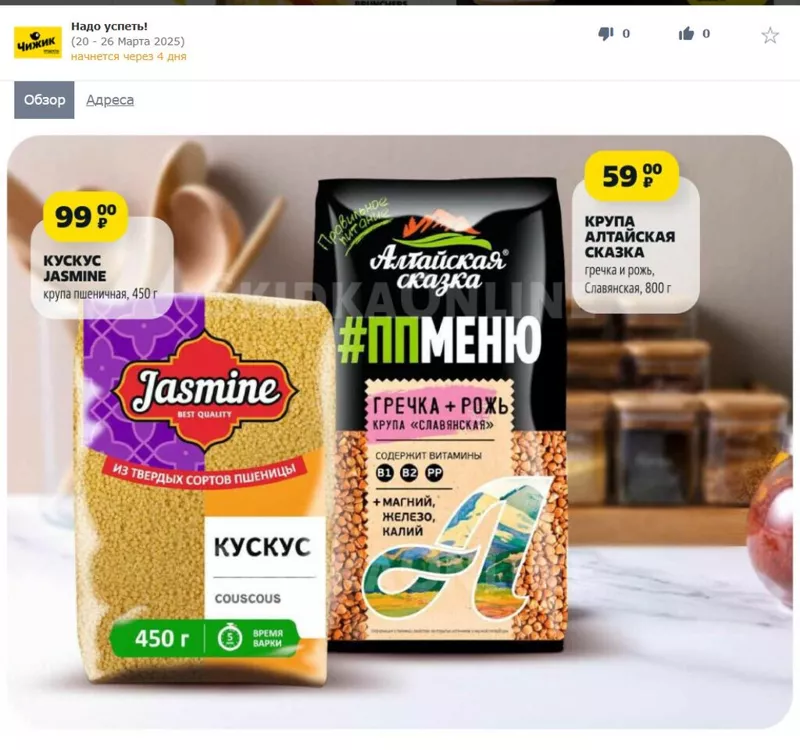800x750 pixels.
Task: Click the 5-minute cooking timer icon
Action: click(230, 637)
